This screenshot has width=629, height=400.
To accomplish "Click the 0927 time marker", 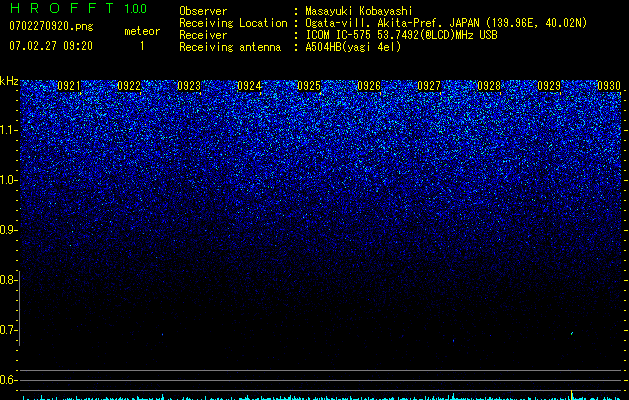I will click(x=429, y=86).
